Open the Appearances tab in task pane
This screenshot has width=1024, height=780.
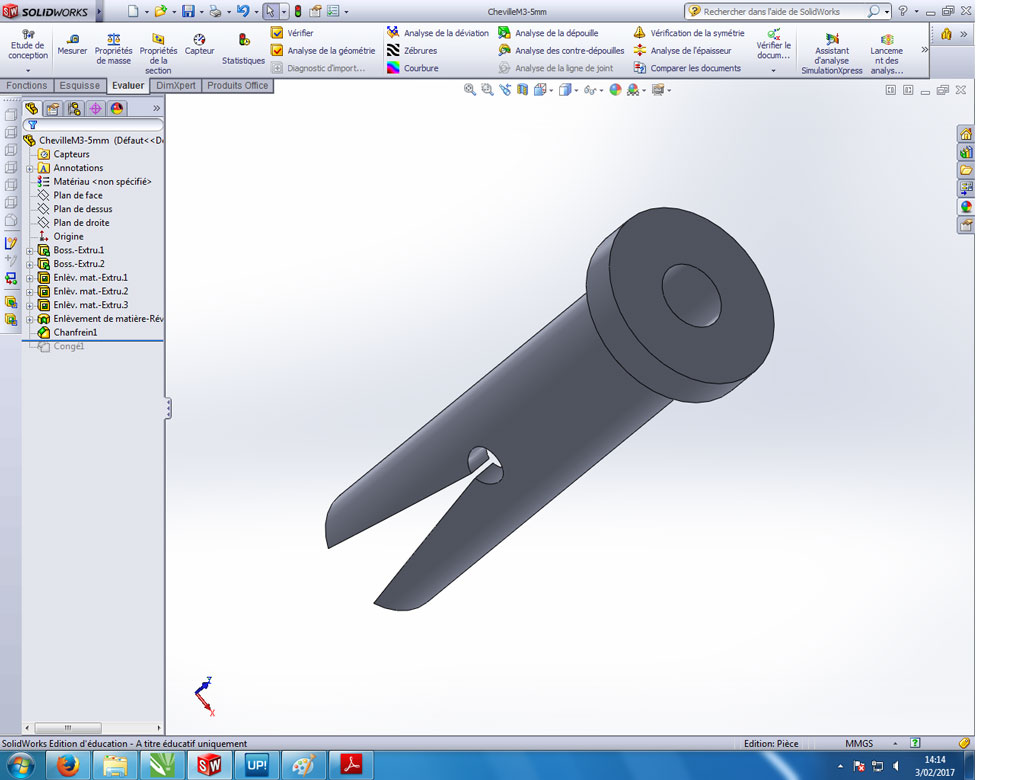pyautogui.click(x=966, y=206)
